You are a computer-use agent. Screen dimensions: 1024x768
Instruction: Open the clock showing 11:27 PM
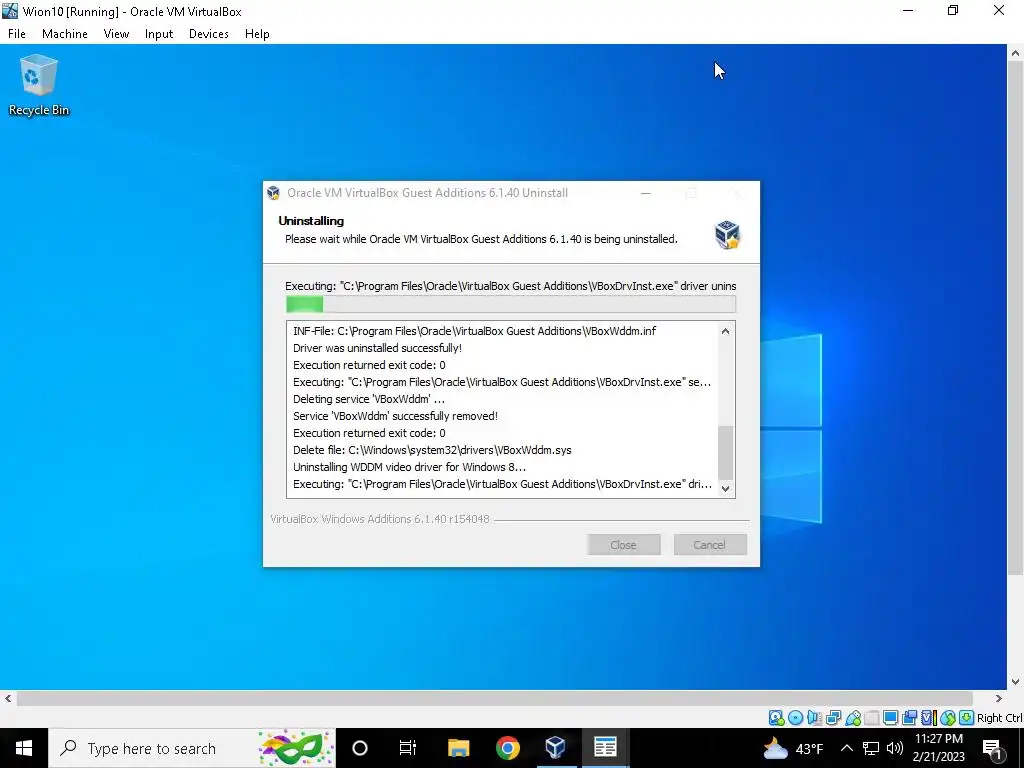(x=938, y=748)
